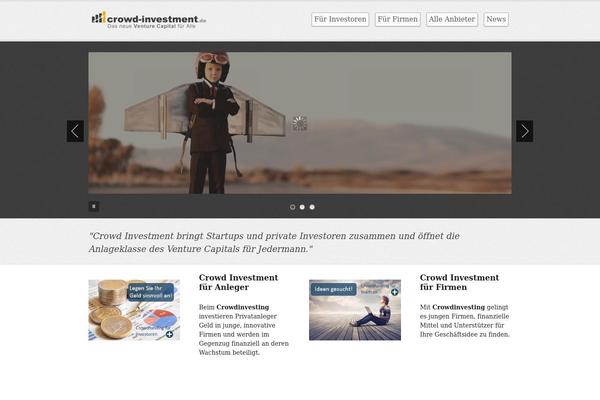
Task: Click the tagline Das neue Venture Capital für Alle
Action: click(152, 26)
